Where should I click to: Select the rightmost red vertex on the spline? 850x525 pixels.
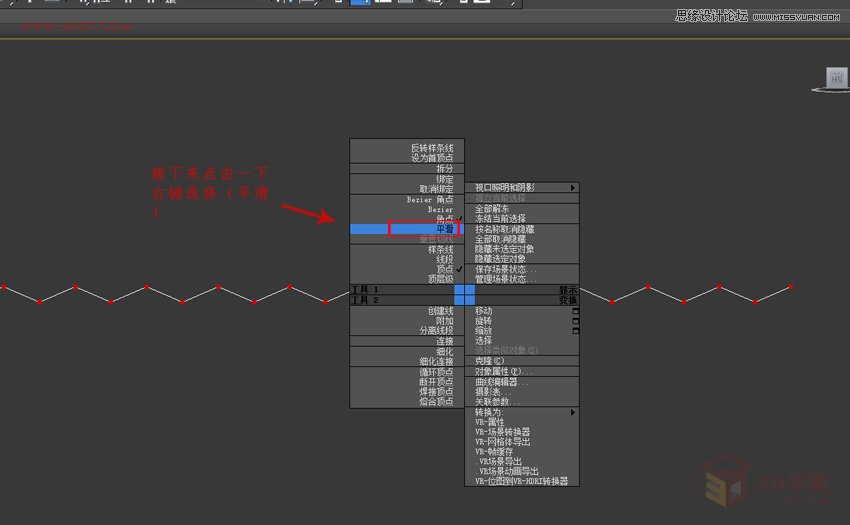click(x=791, y=287)
